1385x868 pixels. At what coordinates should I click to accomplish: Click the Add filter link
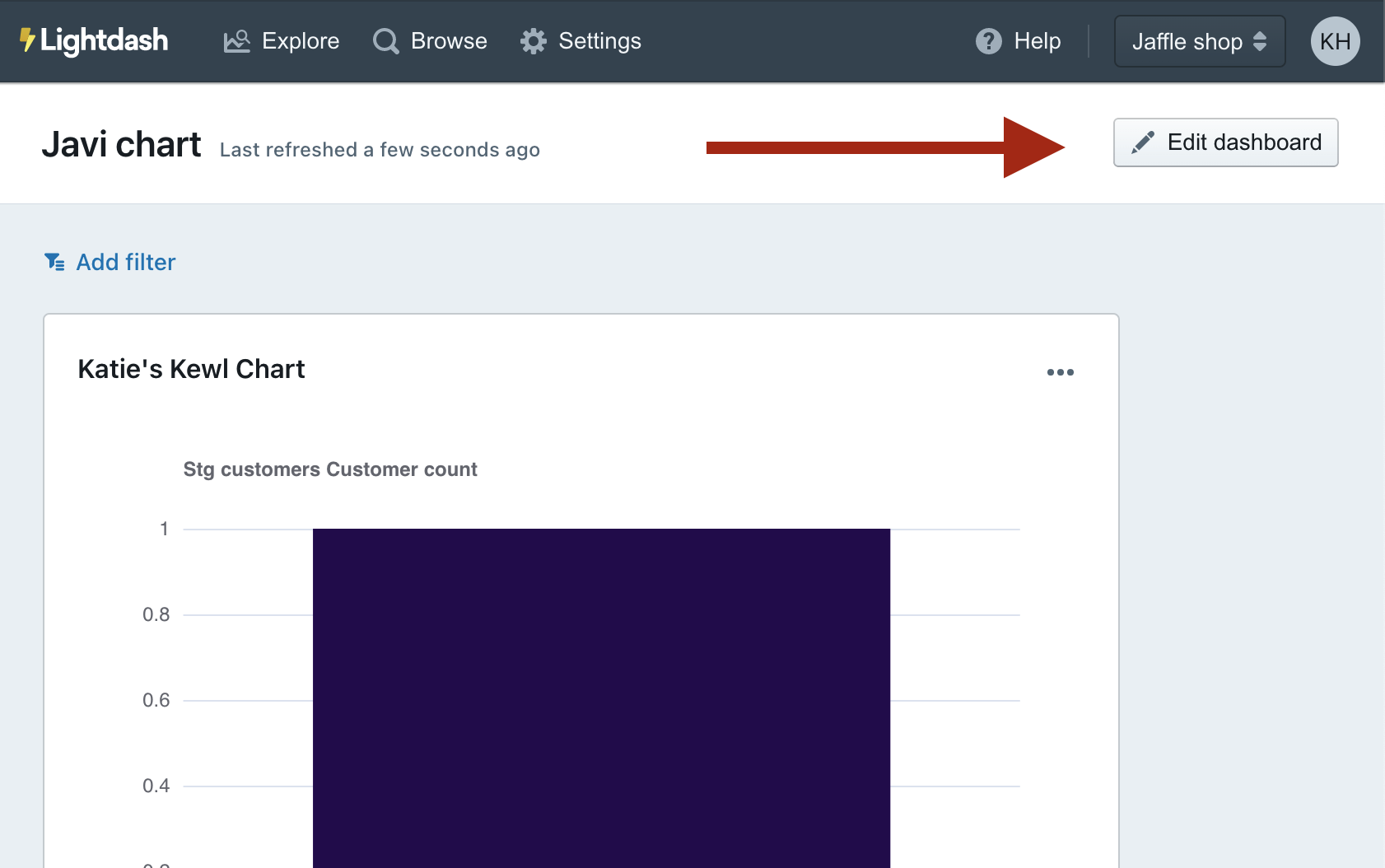[126, 262]
